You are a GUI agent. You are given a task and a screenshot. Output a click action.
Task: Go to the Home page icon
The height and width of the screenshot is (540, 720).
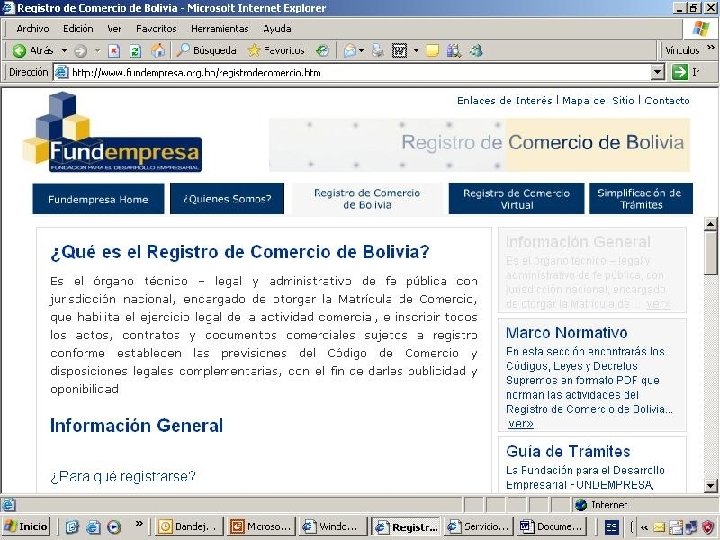[158, 51]
